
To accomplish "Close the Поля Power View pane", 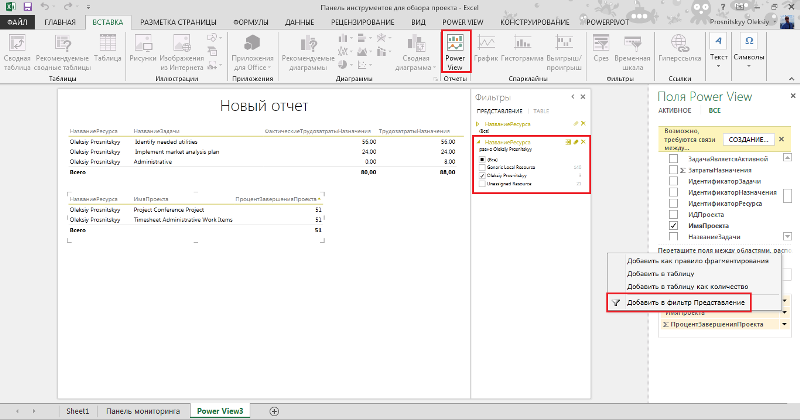I will click(793, 95).
